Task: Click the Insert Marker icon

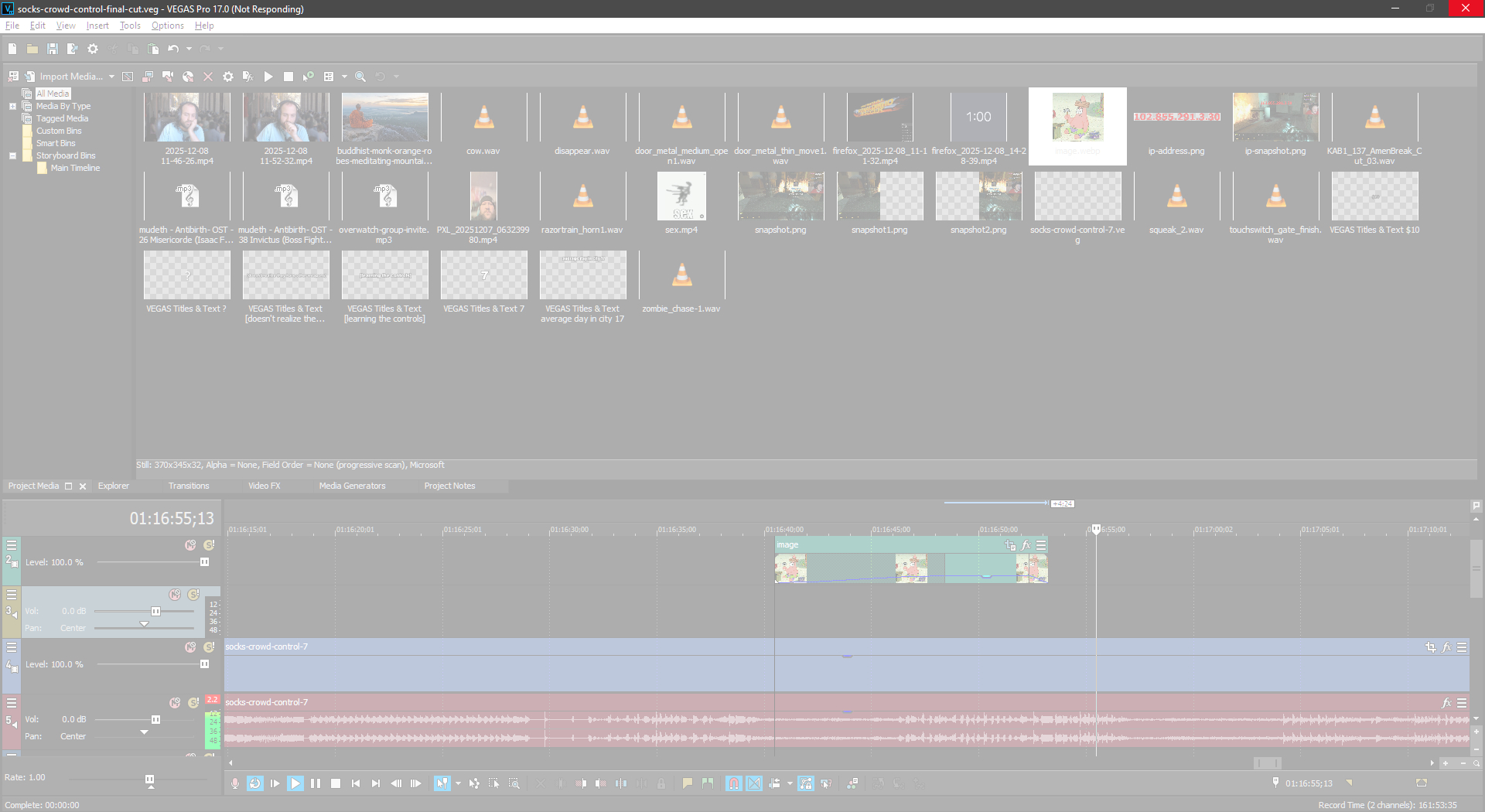Action: click(687, 783)
